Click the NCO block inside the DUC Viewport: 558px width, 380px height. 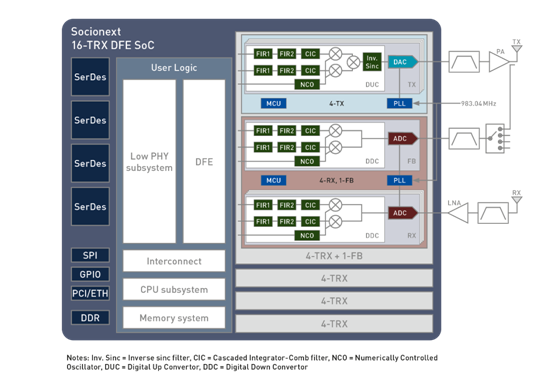click(307, 85)
